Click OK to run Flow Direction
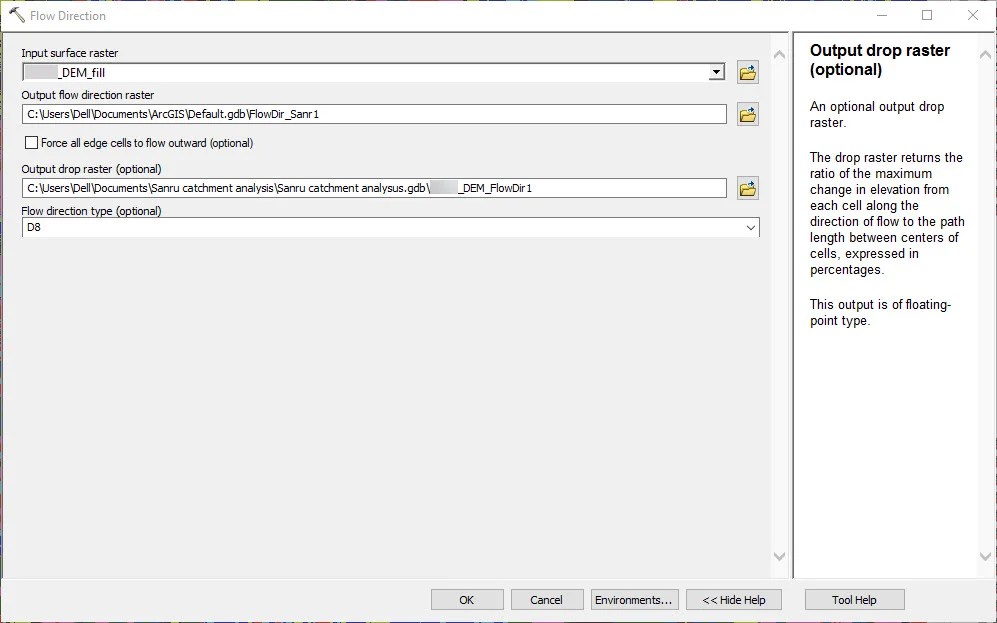 click(466, 599)
